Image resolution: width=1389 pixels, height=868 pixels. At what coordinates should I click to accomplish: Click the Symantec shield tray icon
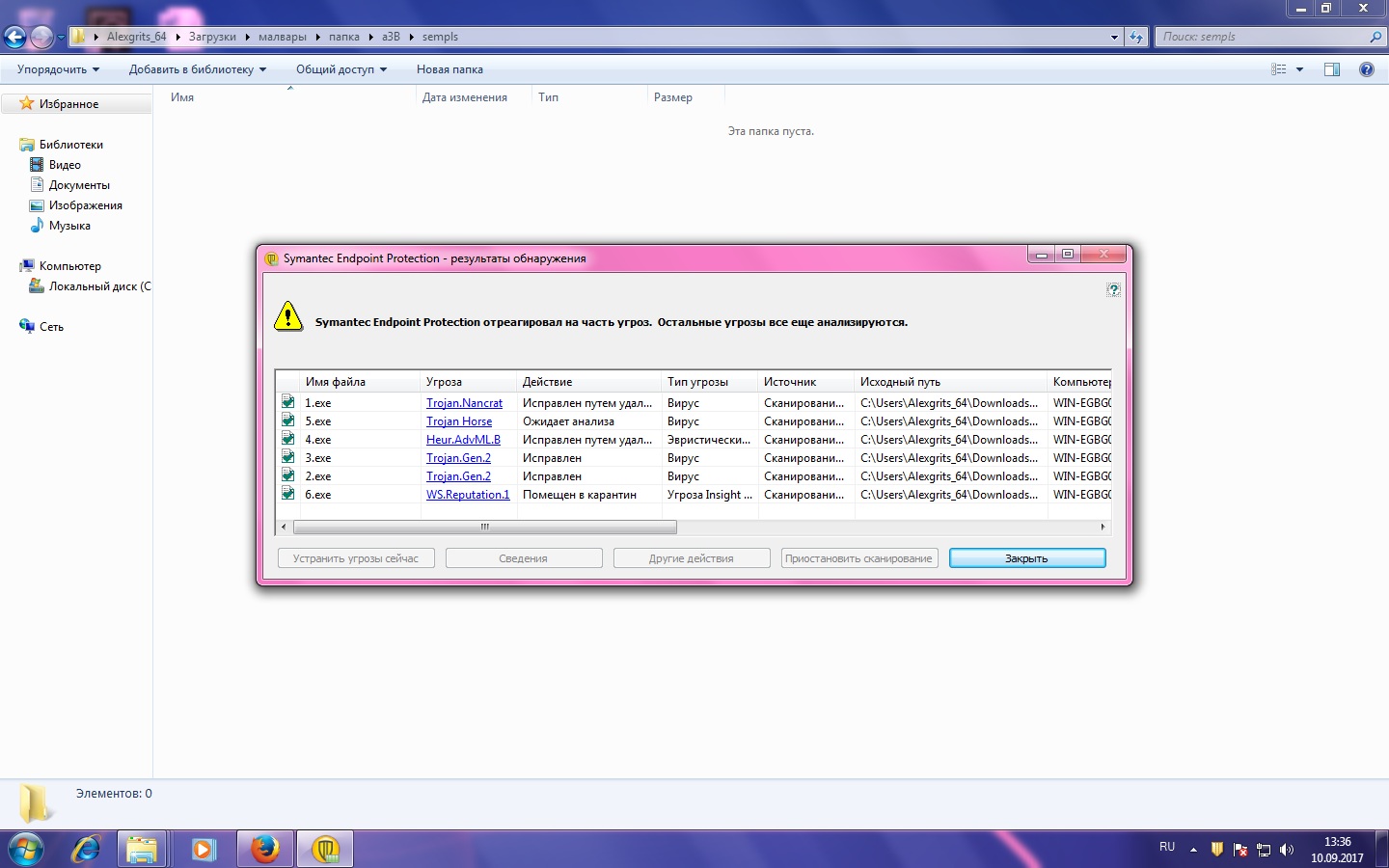[1217, 849]
